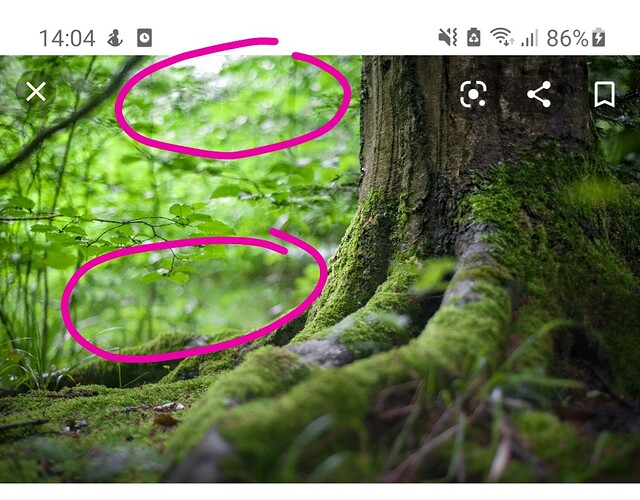Open Google Lens visual search icon
Screen dimensions: 640x500
coord(473,94)
